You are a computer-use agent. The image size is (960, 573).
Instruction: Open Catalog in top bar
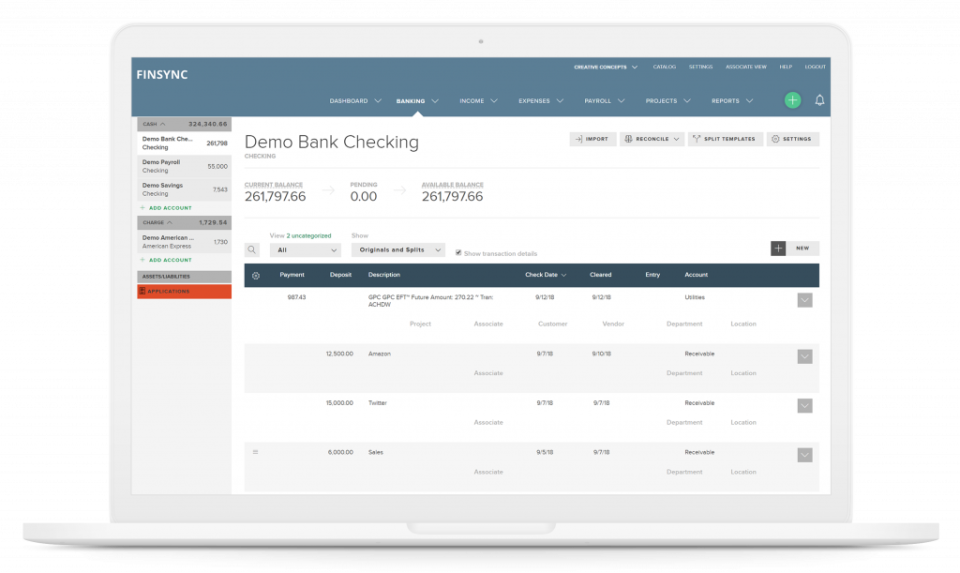(x=664, y=67)
